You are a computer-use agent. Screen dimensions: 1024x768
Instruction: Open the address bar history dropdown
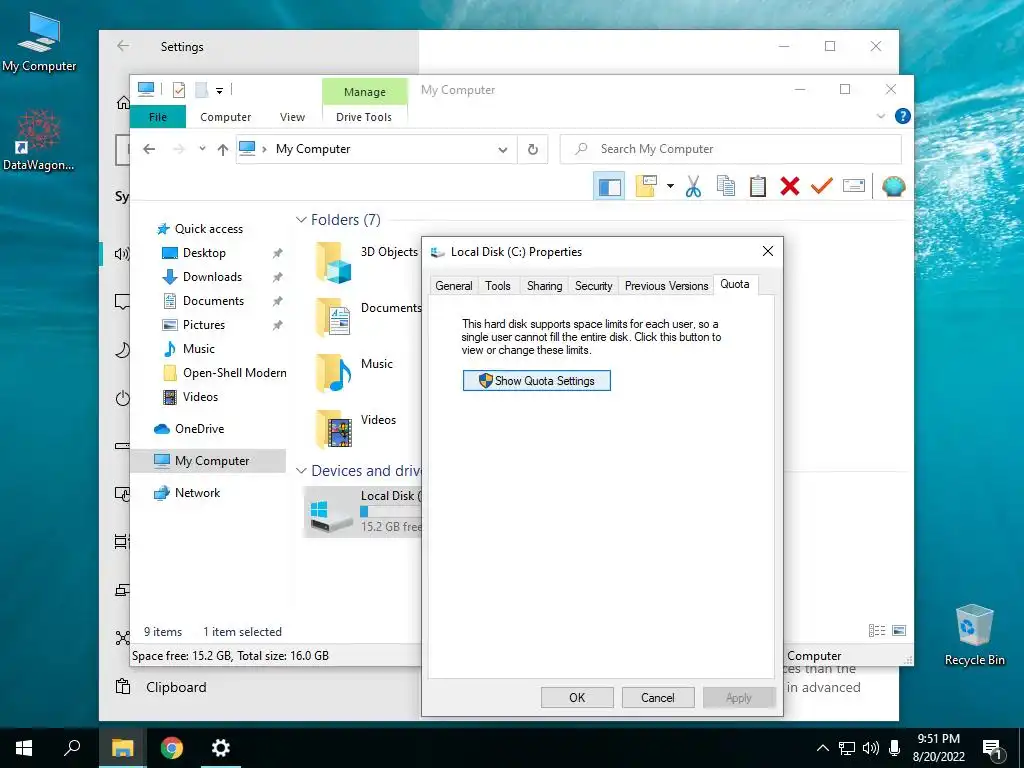503,150
